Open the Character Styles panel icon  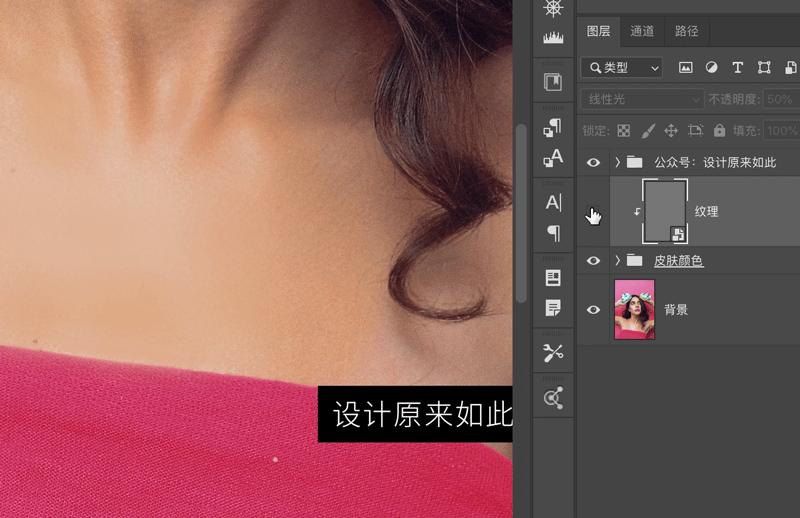[553, 158]
